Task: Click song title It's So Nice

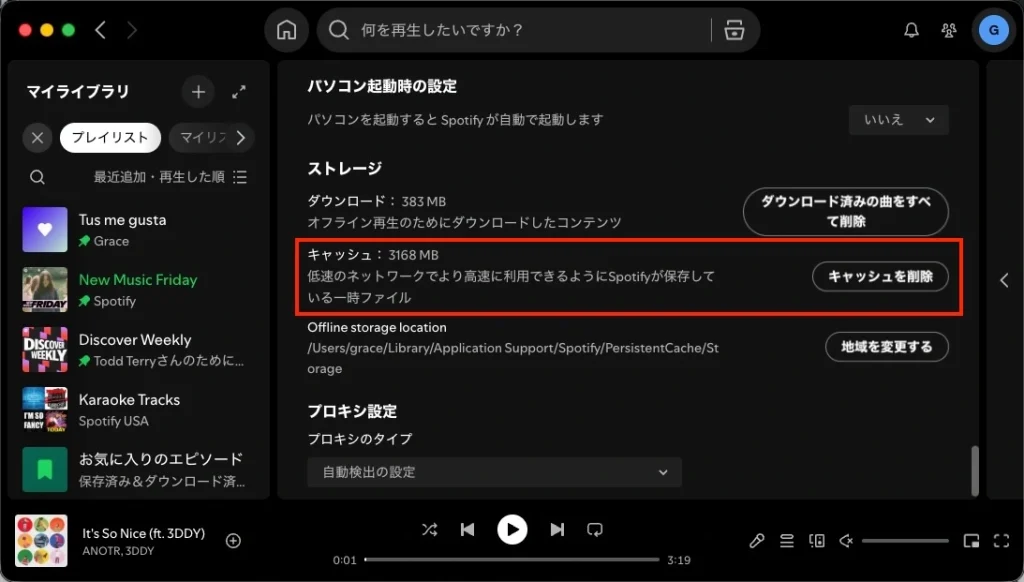Action: pyautogui.click(x=144, y=534)
